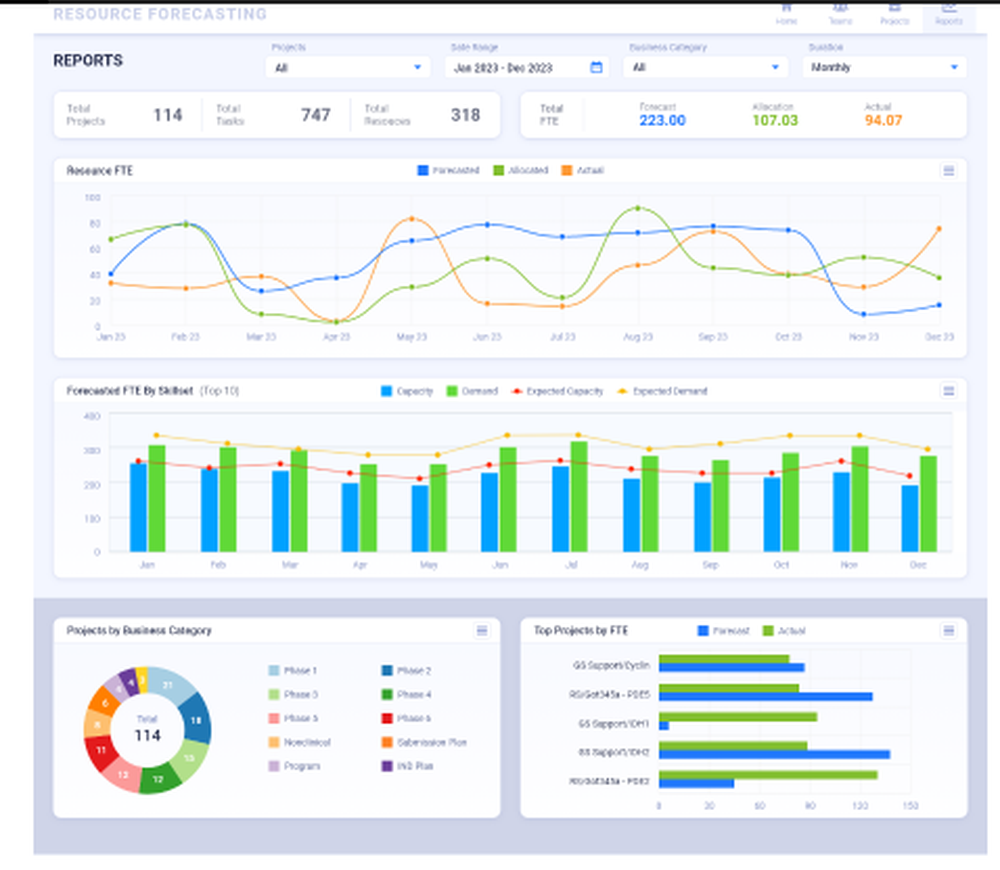Click the Phase 5 legend entry
This screenshot has height=870, width=1000.
click(293, 718)
